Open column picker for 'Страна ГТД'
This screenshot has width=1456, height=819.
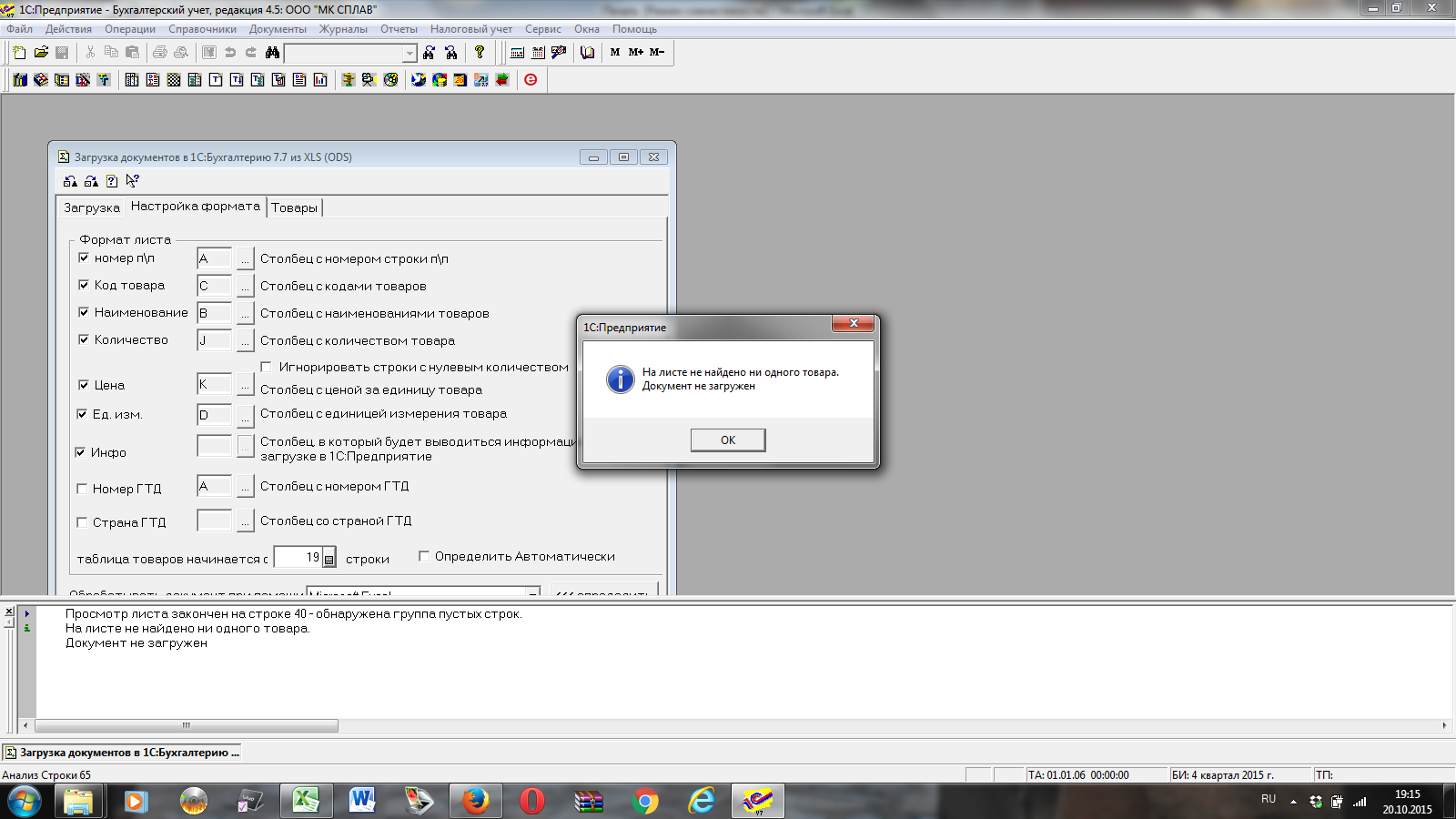coord(245,521)
